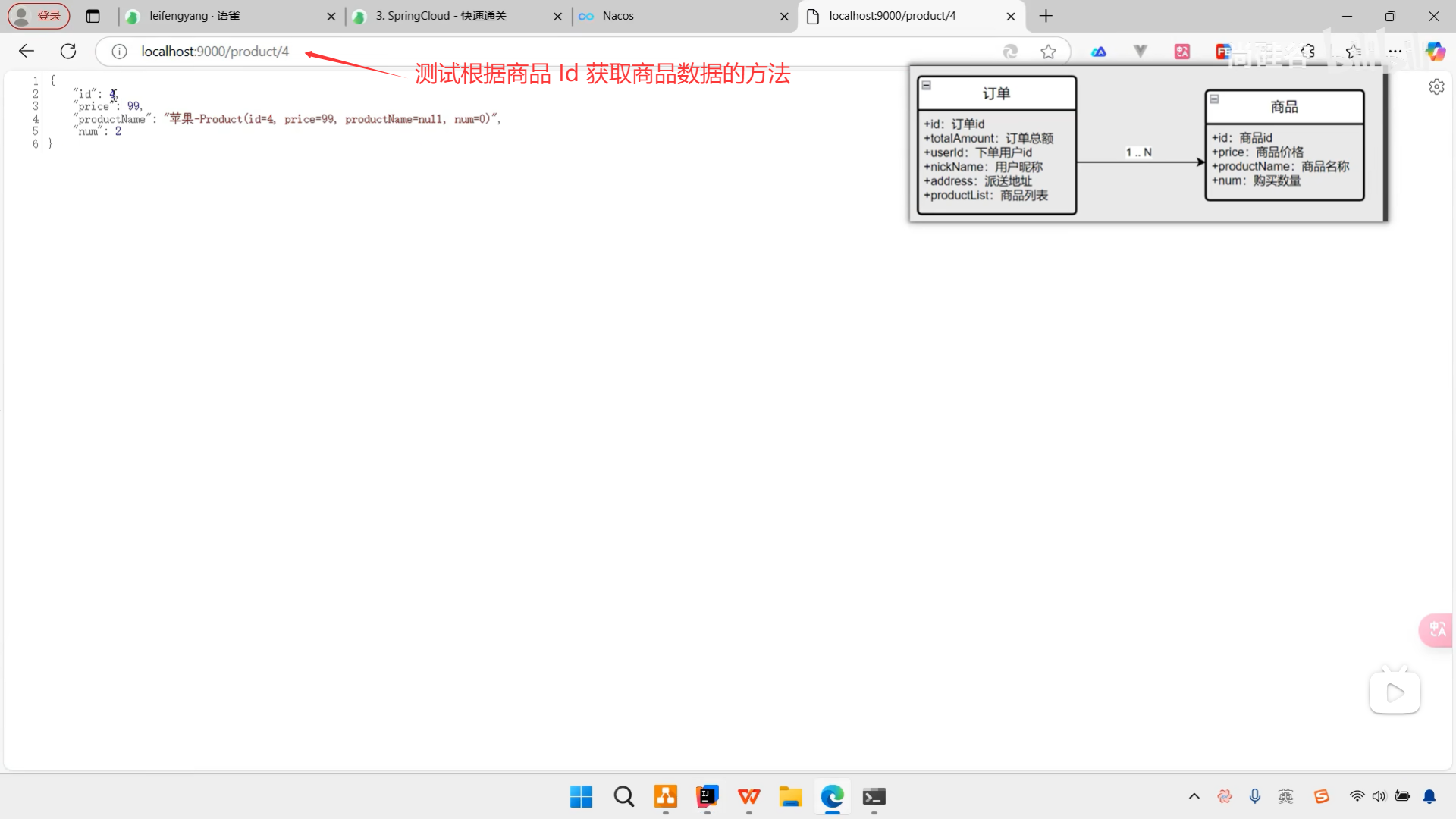Image resolution: width=1456 pixels, height=819 pixels.
Task: Collapse the 订单 class box
Action: pyautogui.click(x=926, y=85)
